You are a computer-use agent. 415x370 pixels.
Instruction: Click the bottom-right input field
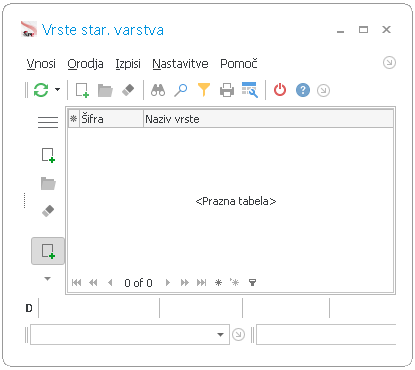(326, 334)
